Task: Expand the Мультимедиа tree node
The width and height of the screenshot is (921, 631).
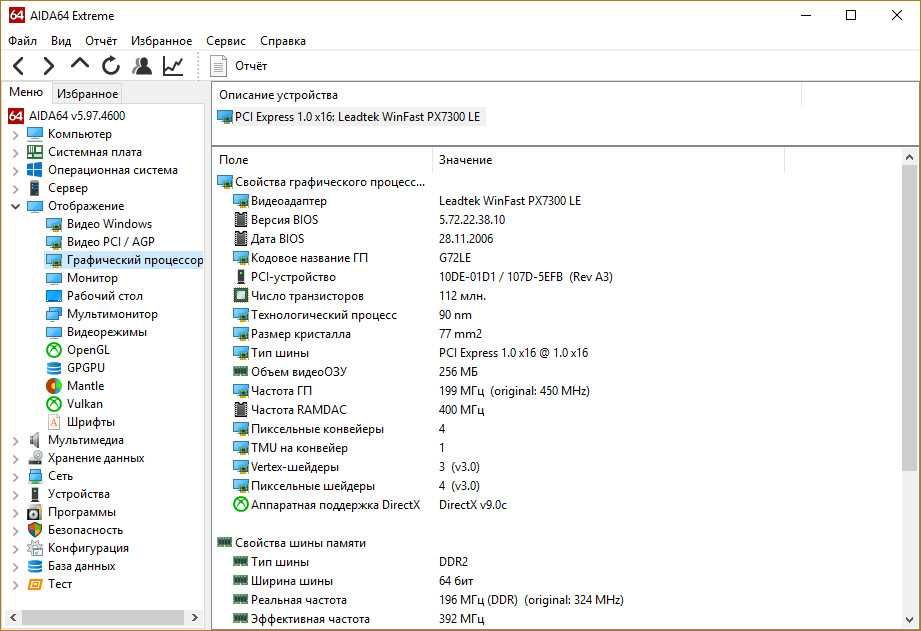Action: tap(16, 441)
